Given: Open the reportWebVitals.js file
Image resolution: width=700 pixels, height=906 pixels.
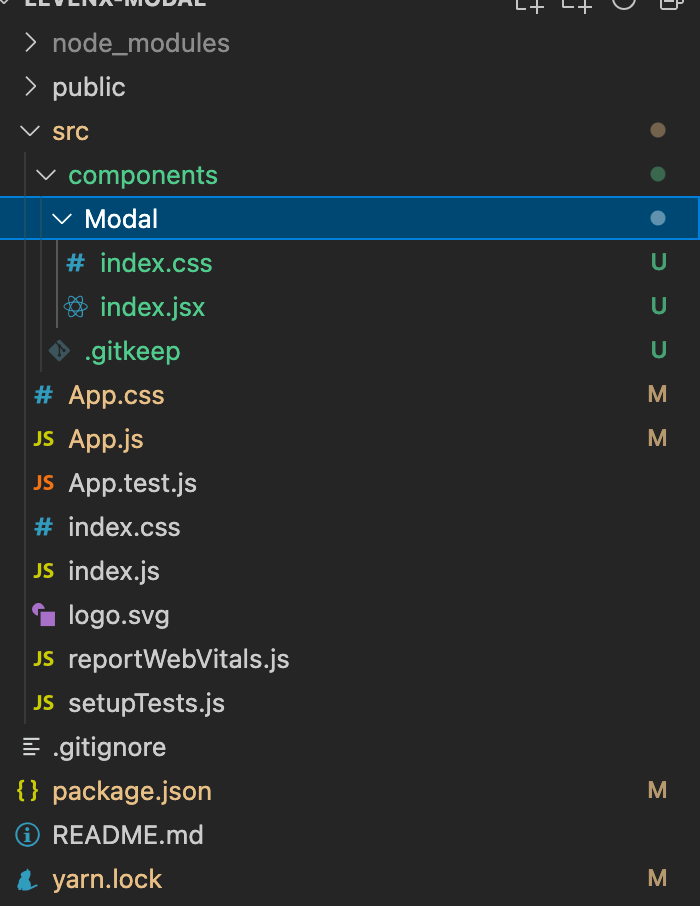Looking at the screenshot, I should [x=178, y=659].
